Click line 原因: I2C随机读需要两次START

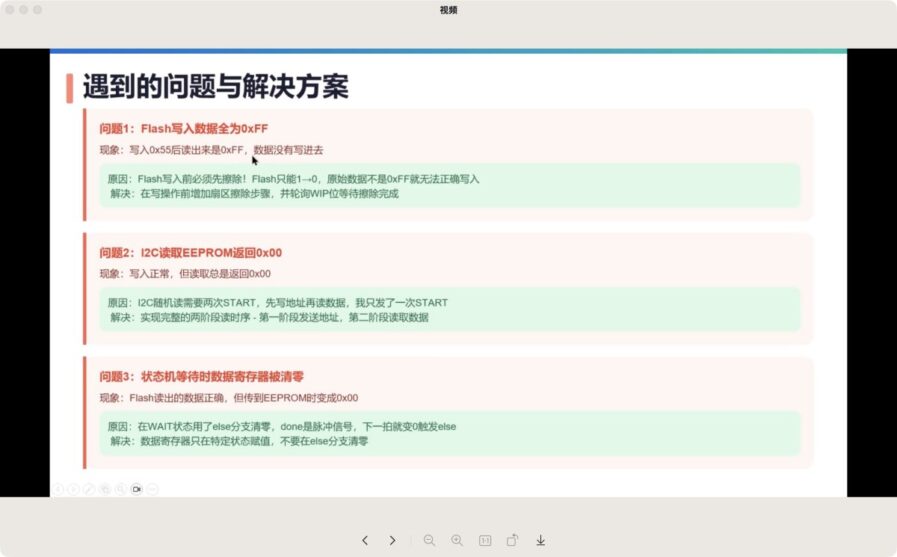[x=277, y=303]
